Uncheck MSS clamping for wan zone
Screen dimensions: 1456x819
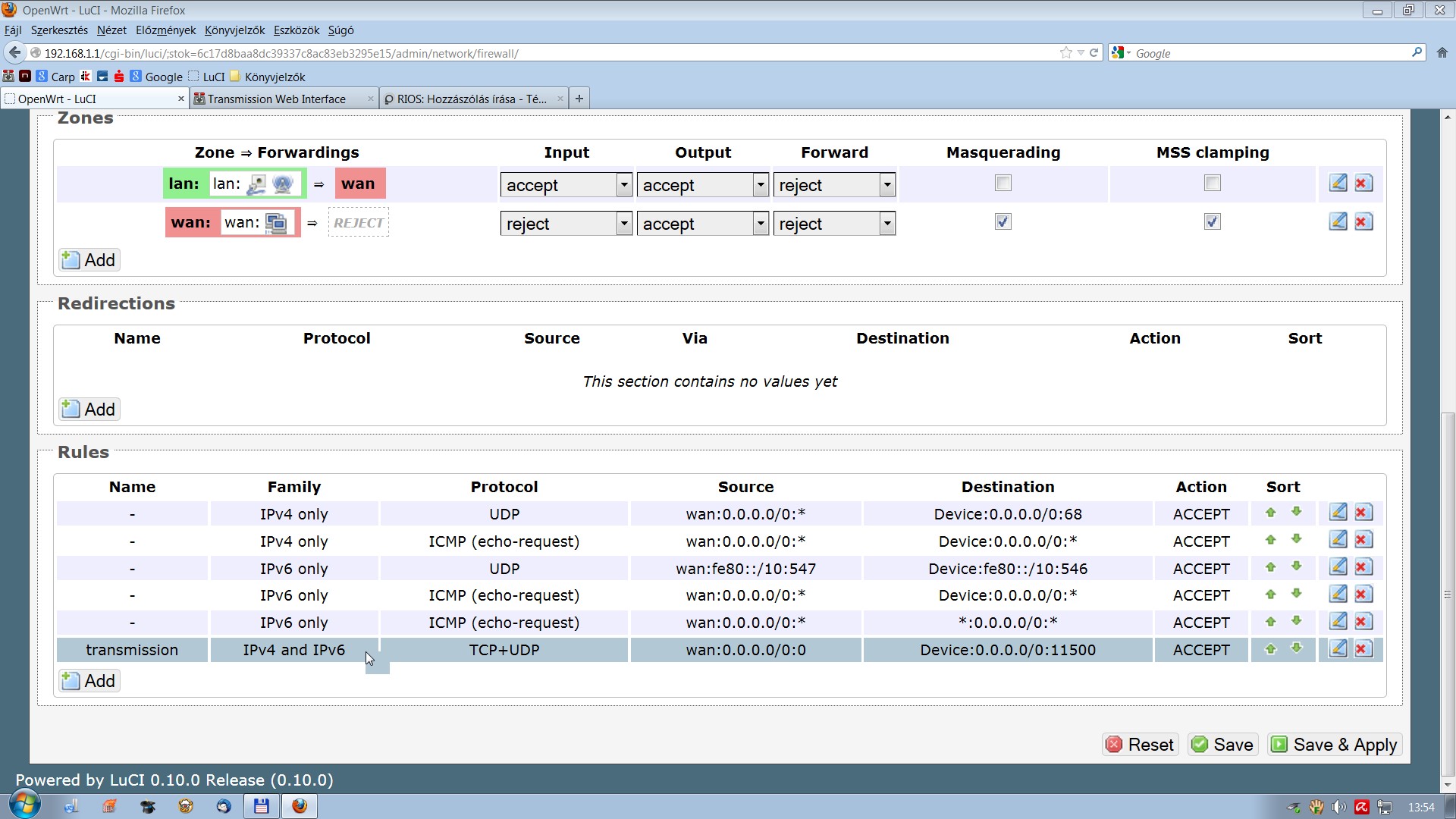pos(1213,222)
